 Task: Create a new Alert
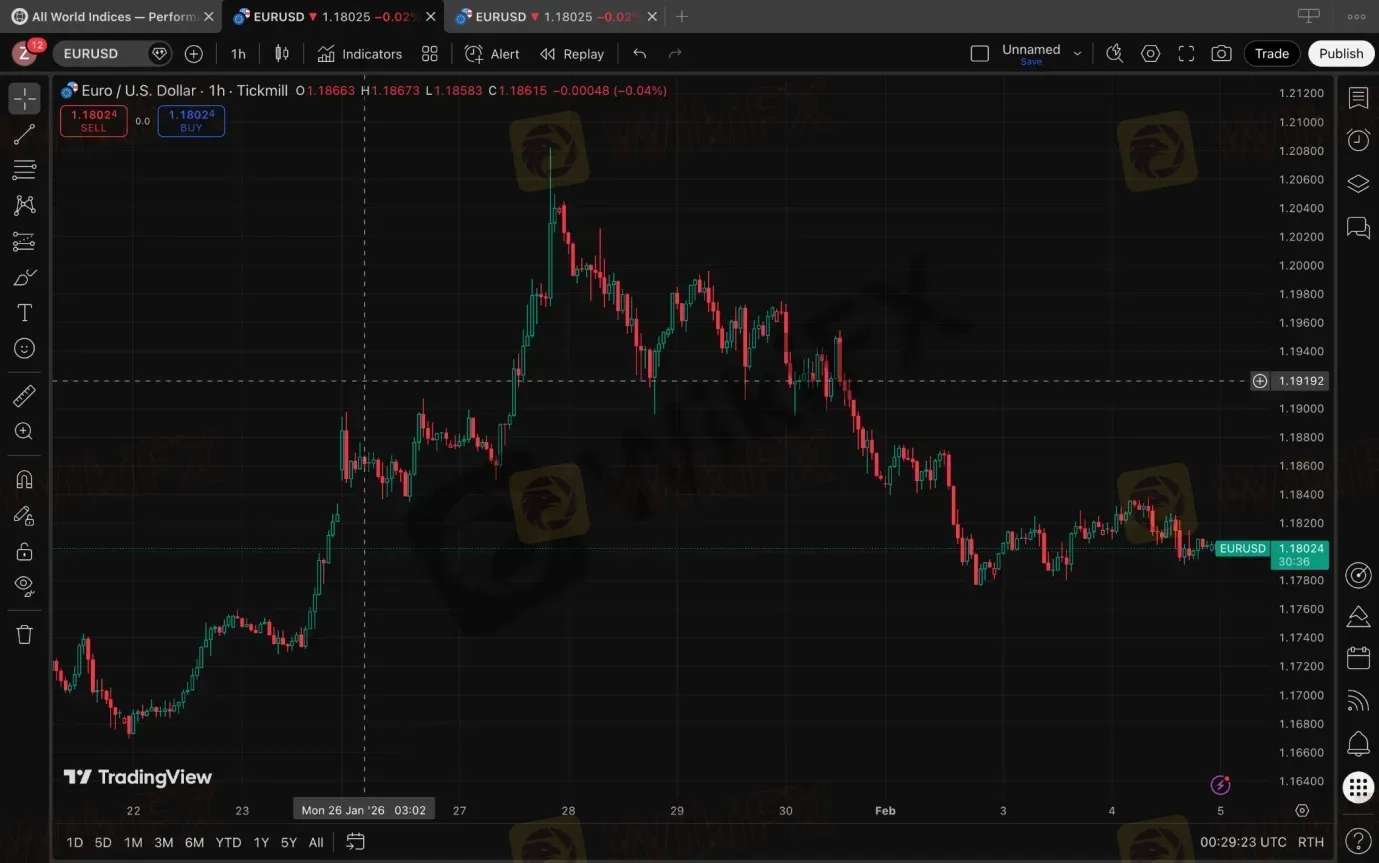[x=492, y=54]
